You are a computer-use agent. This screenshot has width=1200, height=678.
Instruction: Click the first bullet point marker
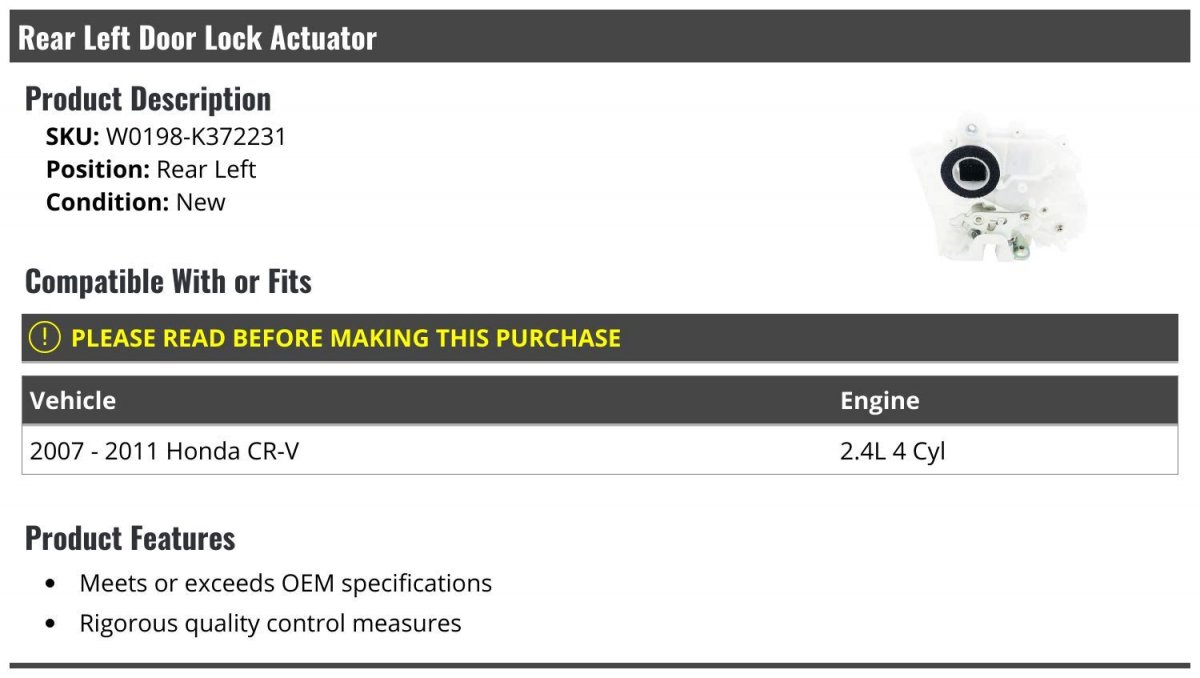pos(51,583)
